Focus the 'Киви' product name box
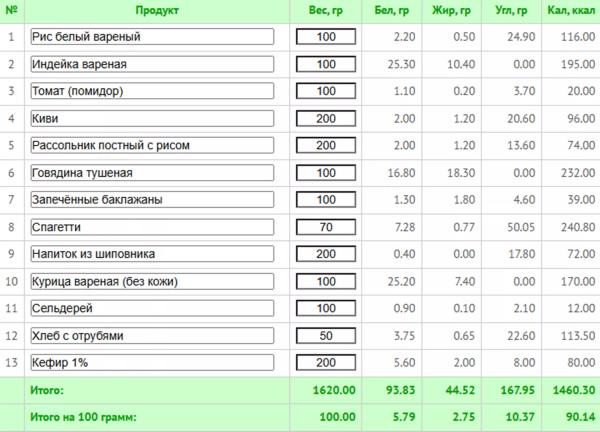Screen dimensions: 600x432 pyautogui.click(x=152, y=118)
